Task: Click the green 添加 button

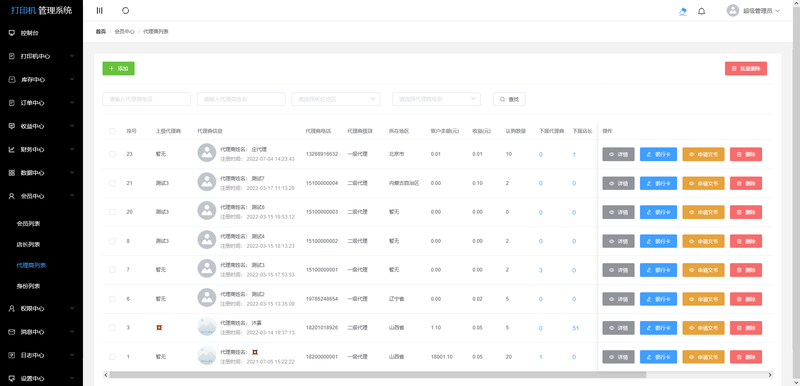Action: [118, 68]
